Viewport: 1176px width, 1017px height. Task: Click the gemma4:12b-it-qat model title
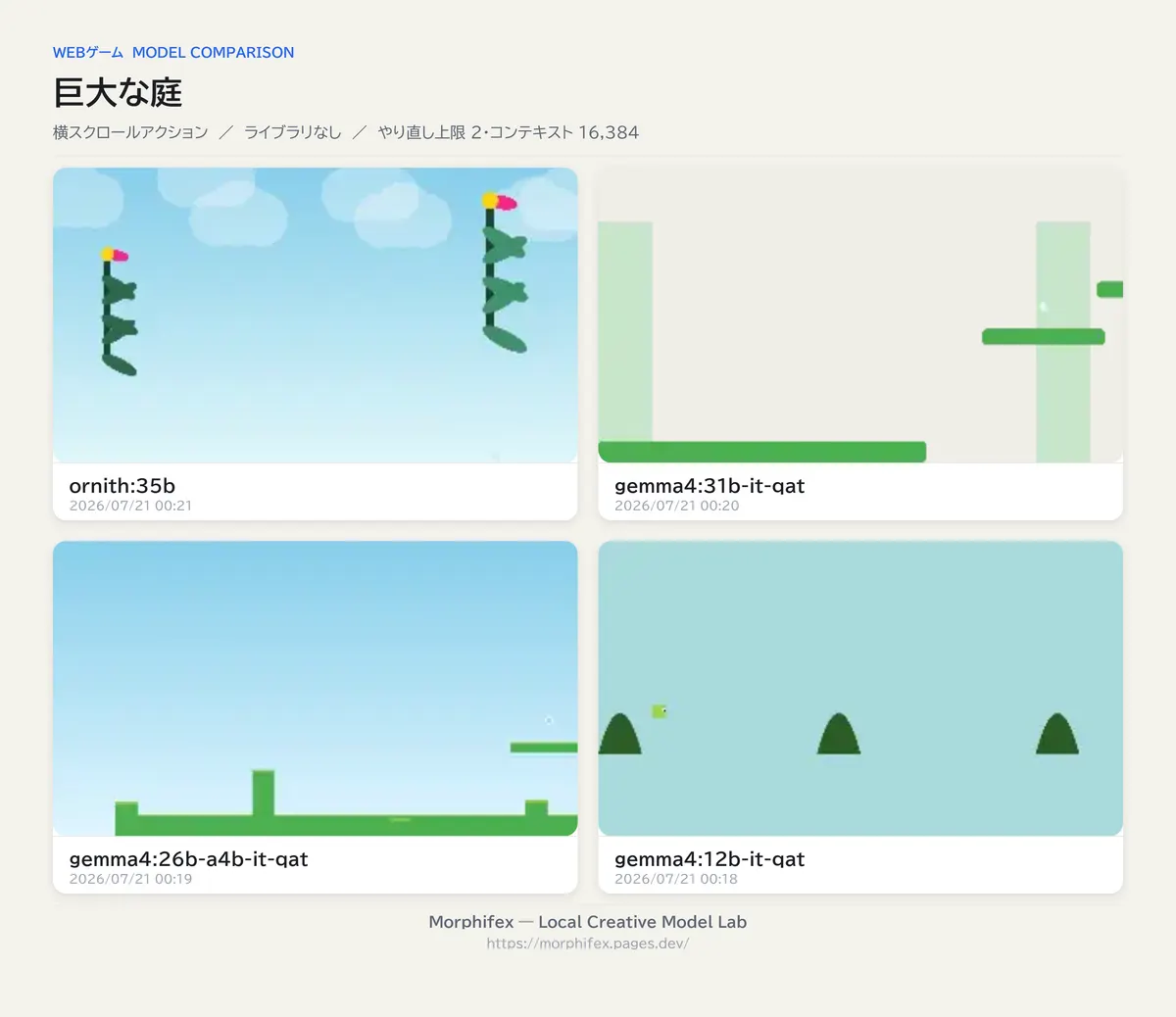tap(710, 858)
